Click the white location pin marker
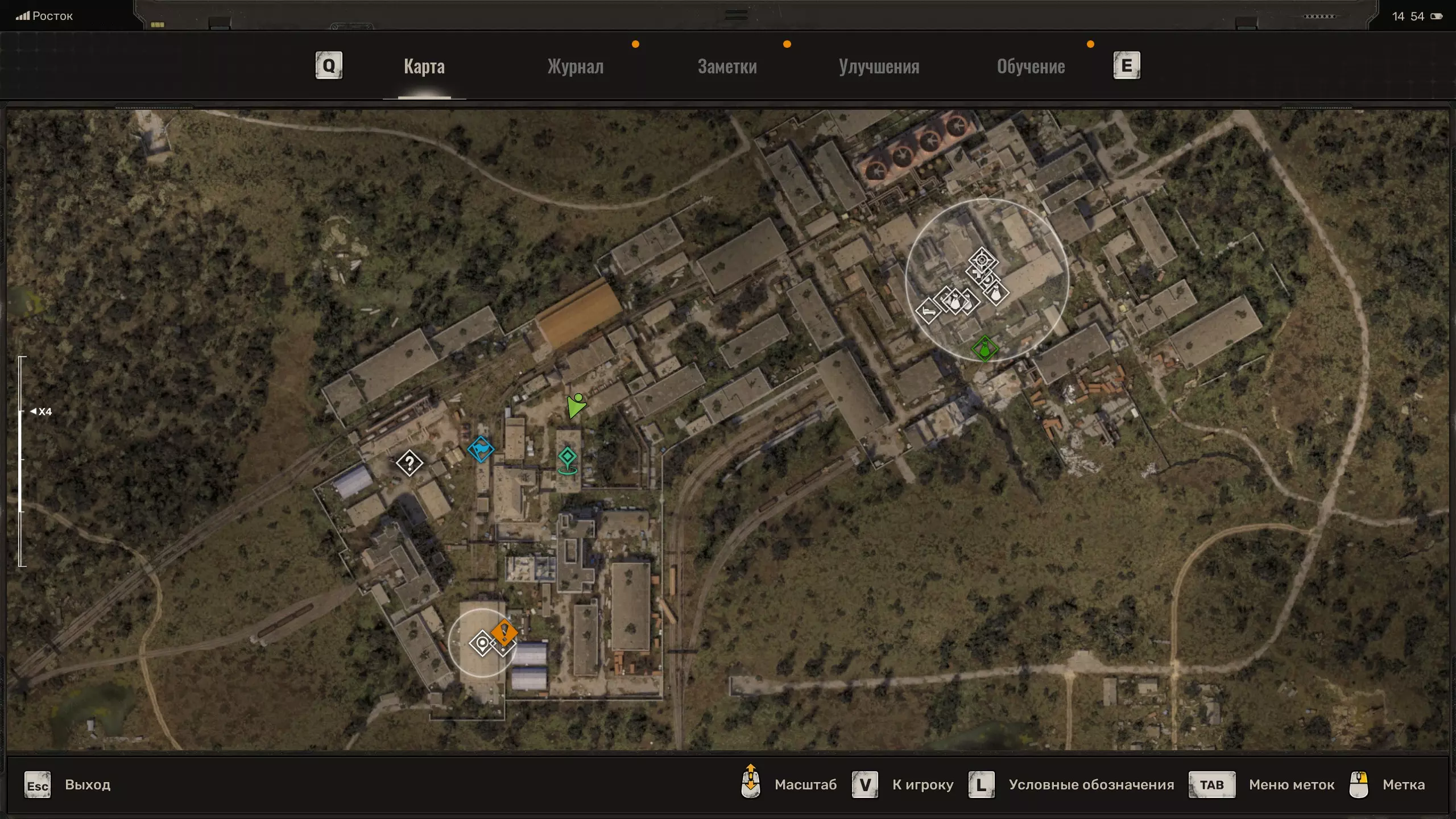1456x819 pixels. point(482,643)
